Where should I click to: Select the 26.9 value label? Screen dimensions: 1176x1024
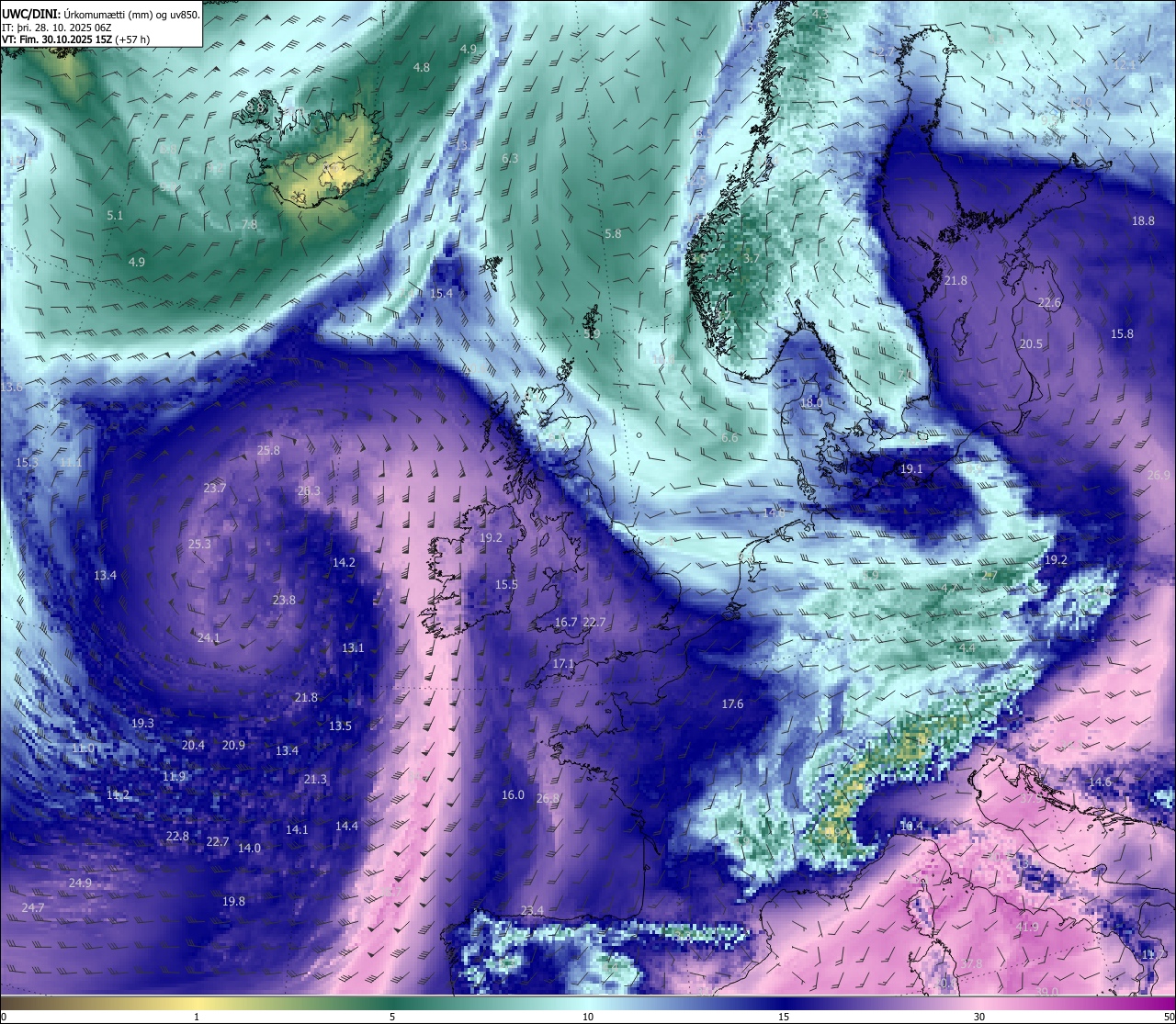point(1159,475)
